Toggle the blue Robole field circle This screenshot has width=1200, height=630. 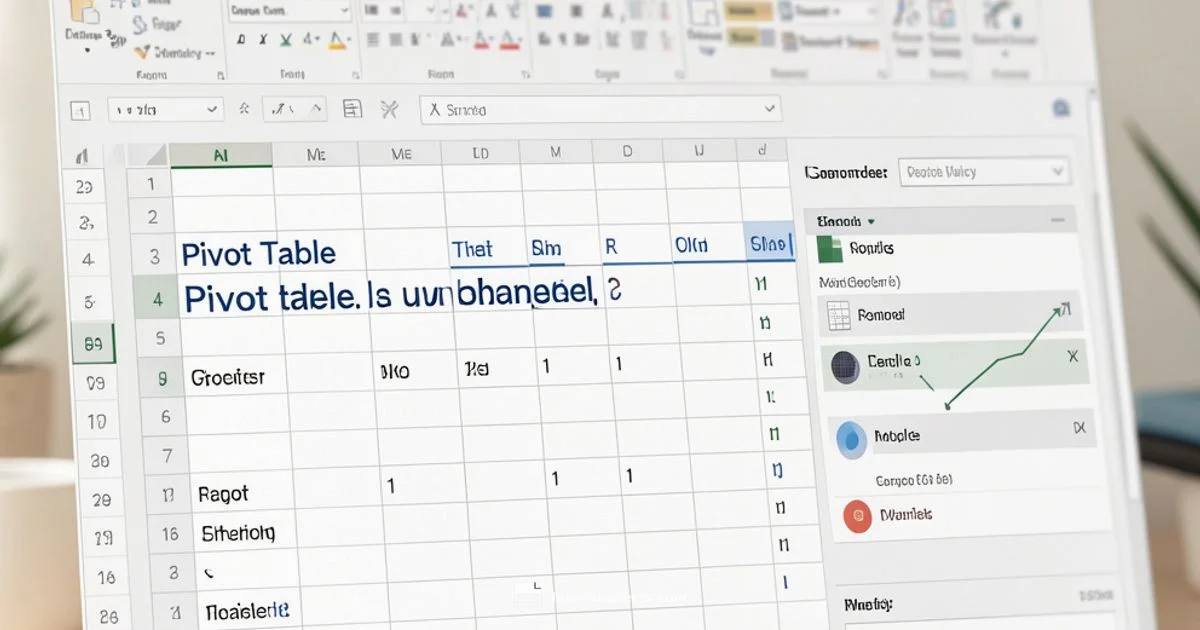pos(851,435)
